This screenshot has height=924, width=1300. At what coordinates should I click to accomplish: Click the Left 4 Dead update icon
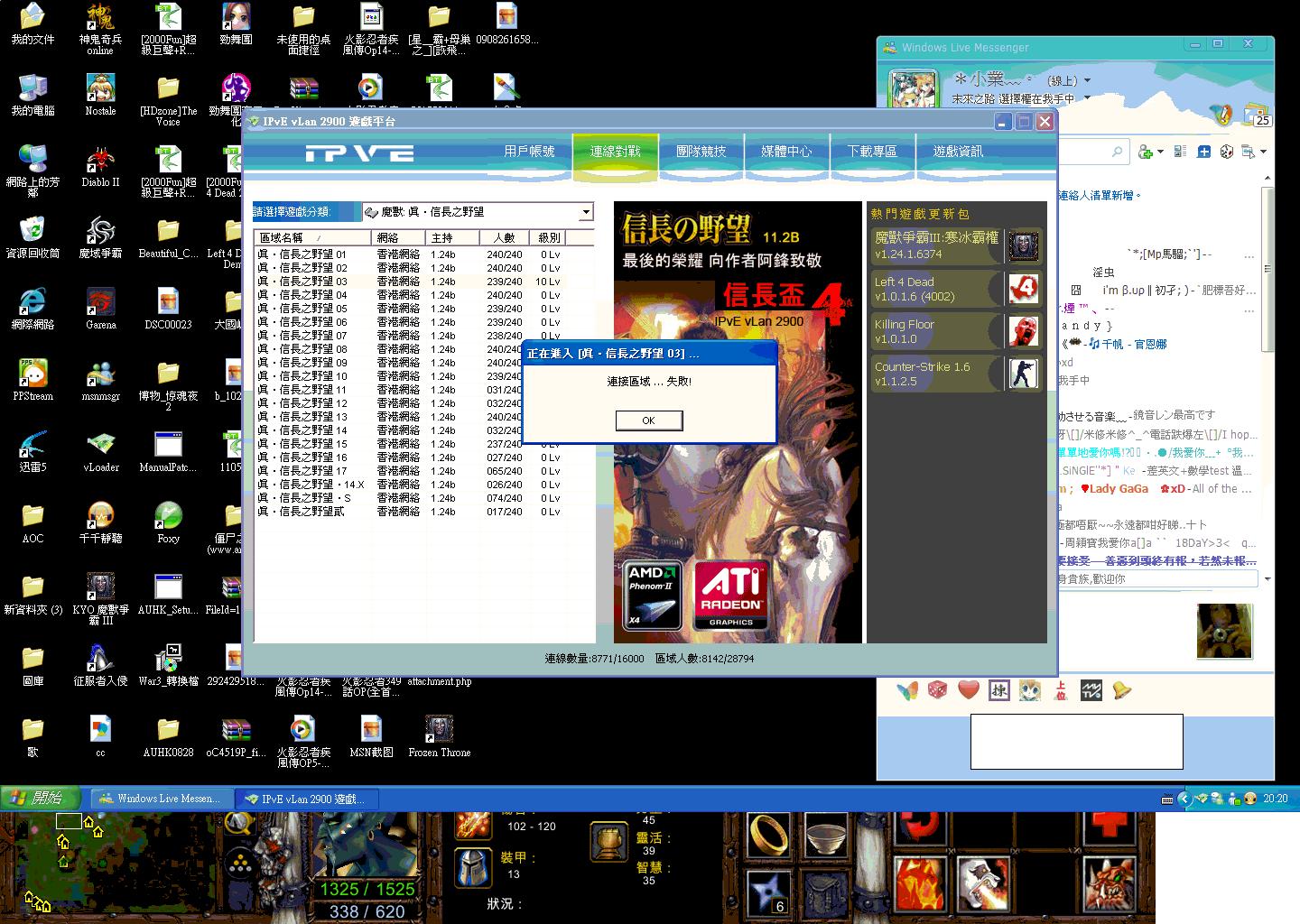1023,289
